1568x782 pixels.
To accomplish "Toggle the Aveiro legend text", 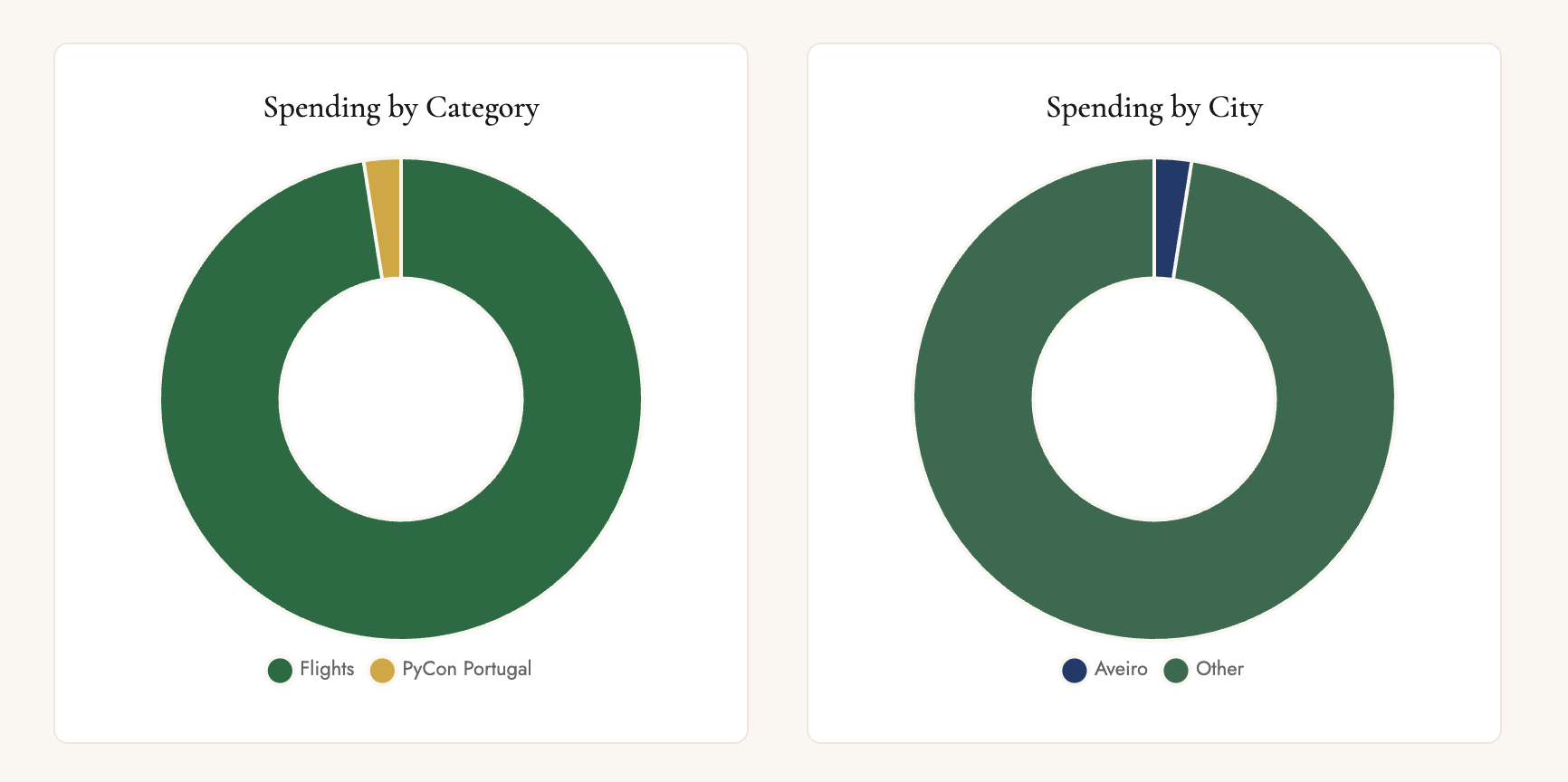I will [x=1121, y=669].
